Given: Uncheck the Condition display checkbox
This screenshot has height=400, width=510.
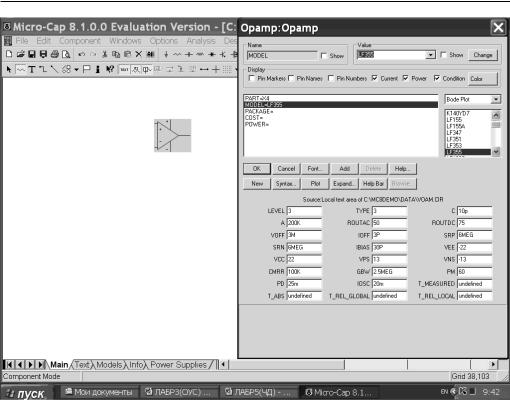Looking at the screenshot, I should 437,78.
